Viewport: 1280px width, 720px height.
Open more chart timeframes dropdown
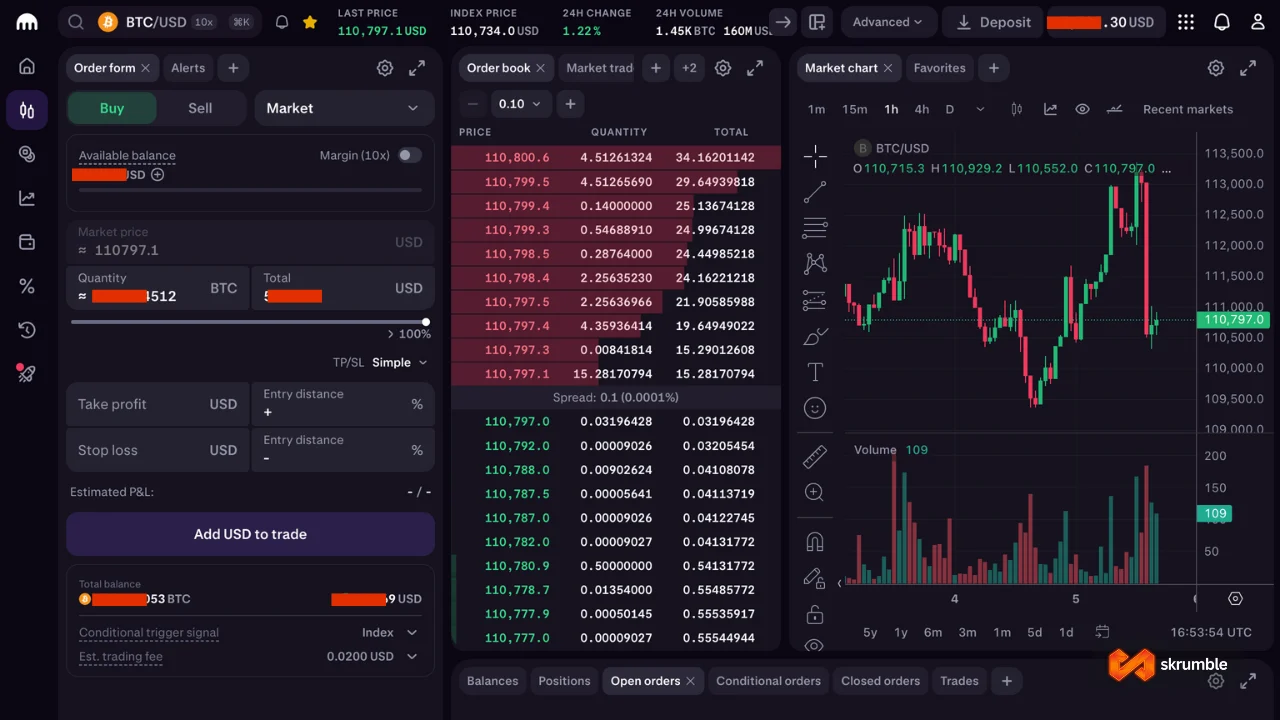coord(980,109)
